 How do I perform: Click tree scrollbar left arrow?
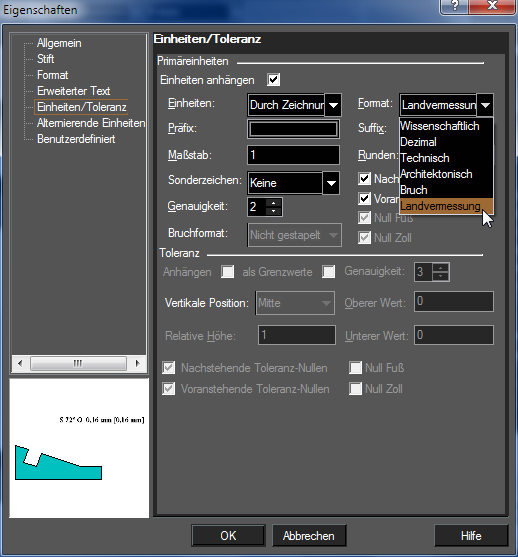point(20,363)
